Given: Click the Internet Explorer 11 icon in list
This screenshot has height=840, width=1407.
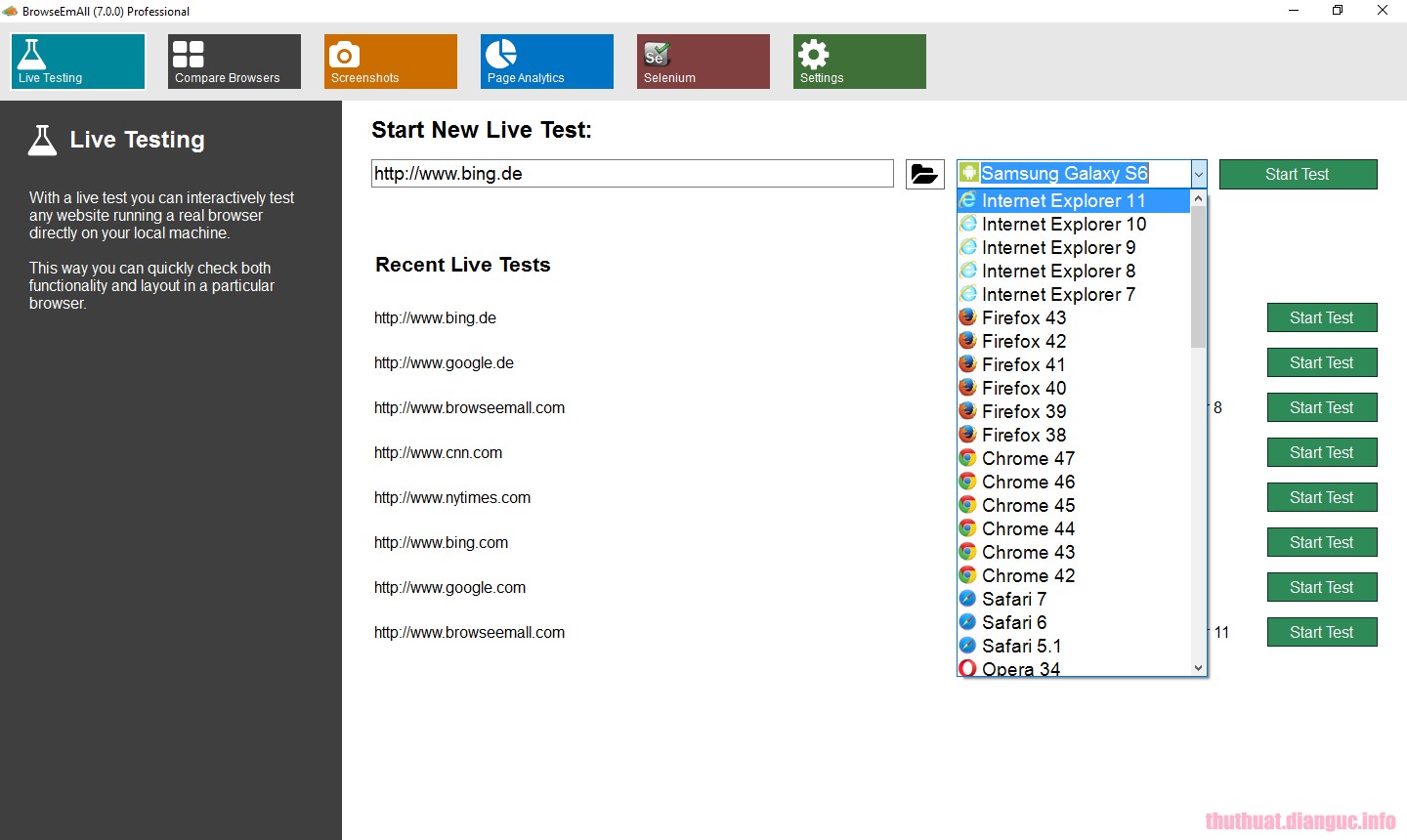Looking at the screenshot, I should [x=968, y=200].
